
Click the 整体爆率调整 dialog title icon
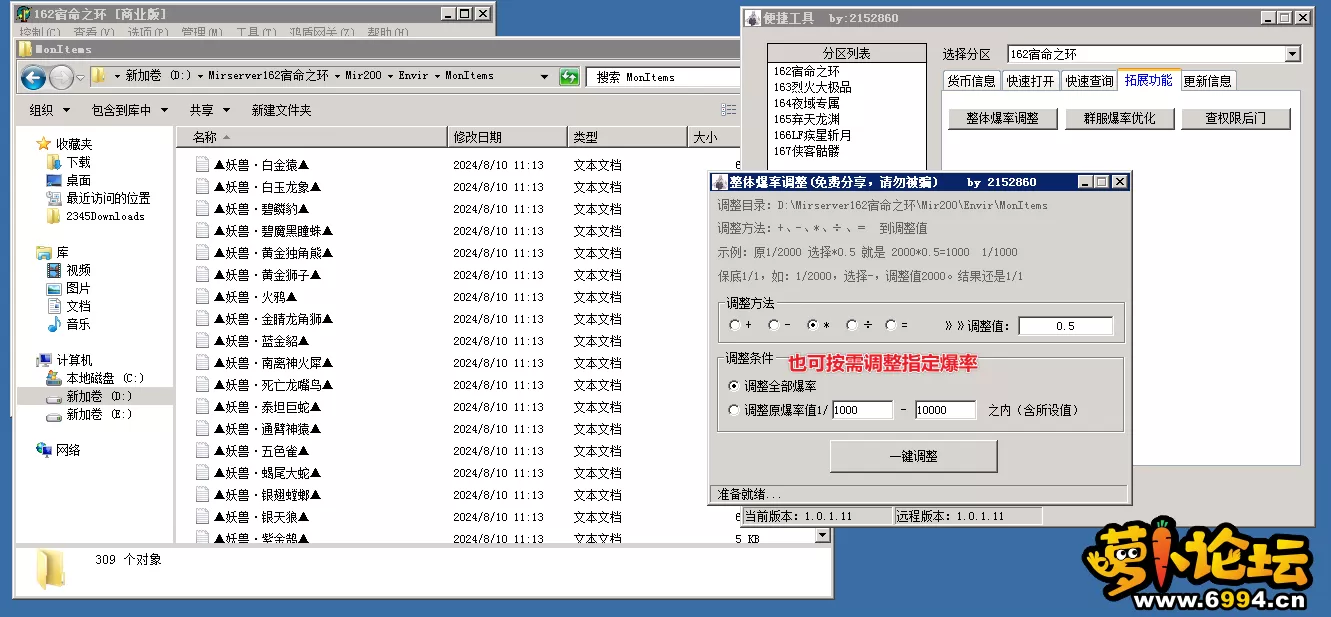718,182
